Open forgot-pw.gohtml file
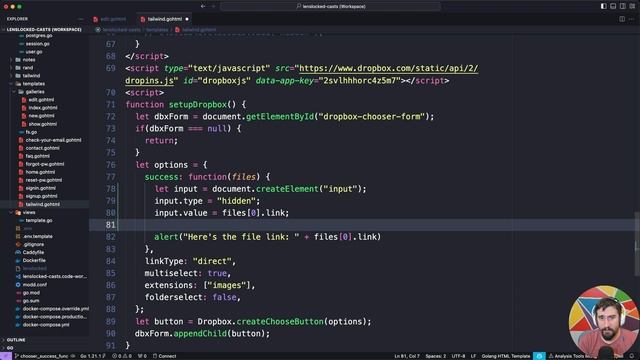The height and width of the screenshot is (360, 640). click(x=45, y=164)
